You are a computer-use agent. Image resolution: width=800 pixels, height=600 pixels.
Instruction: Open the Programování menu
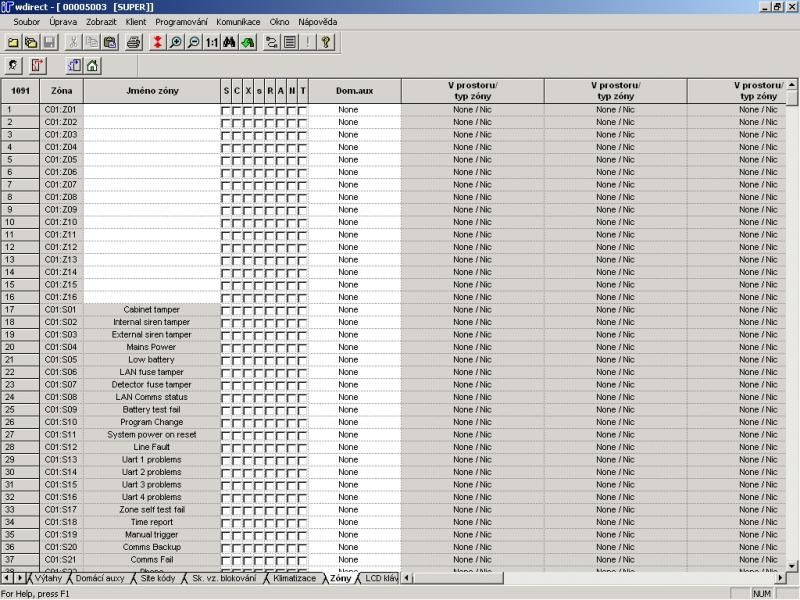[181, 21]
